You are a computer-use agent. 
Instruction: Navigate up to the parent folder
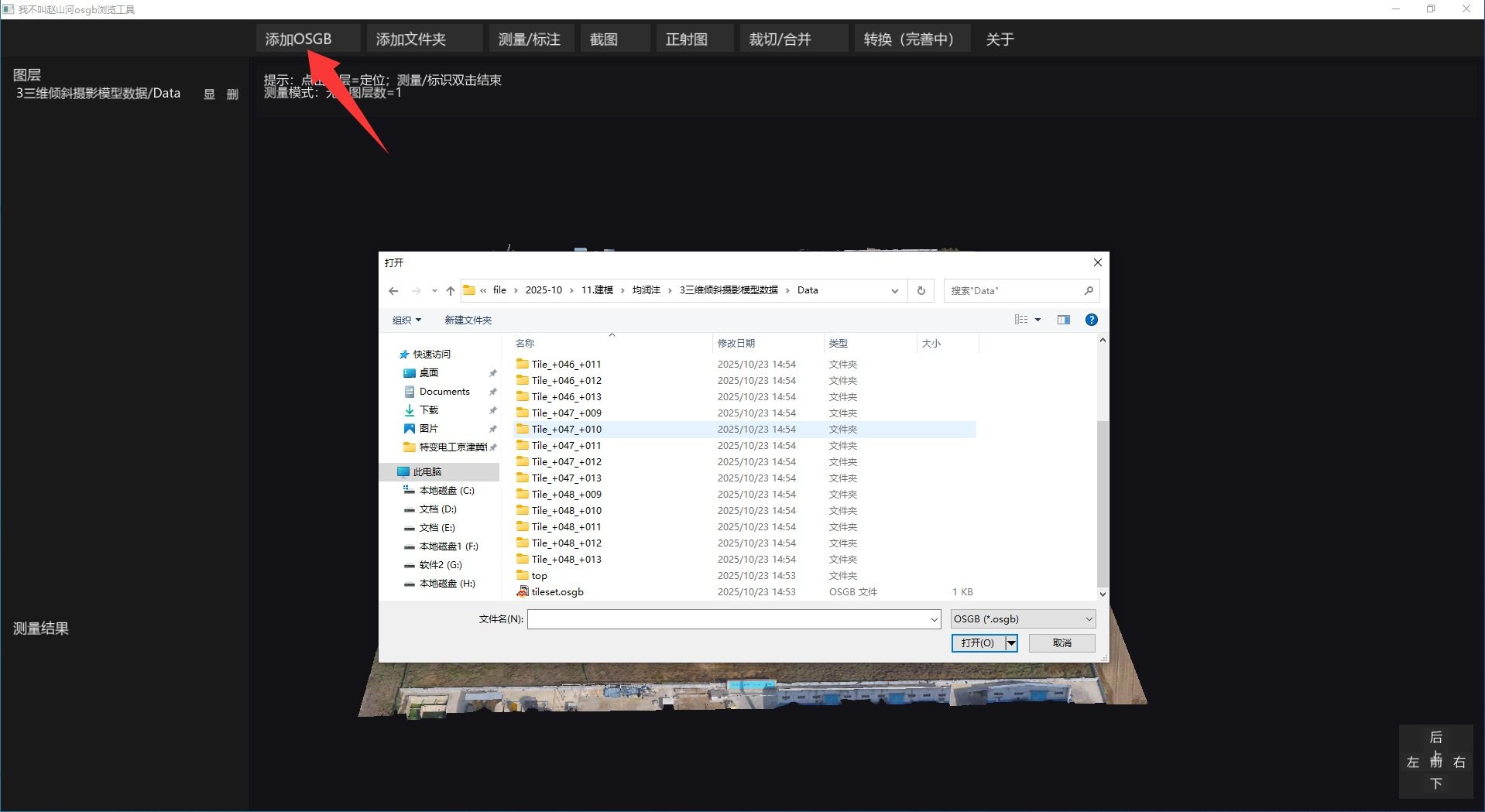(x=450, y=290)
